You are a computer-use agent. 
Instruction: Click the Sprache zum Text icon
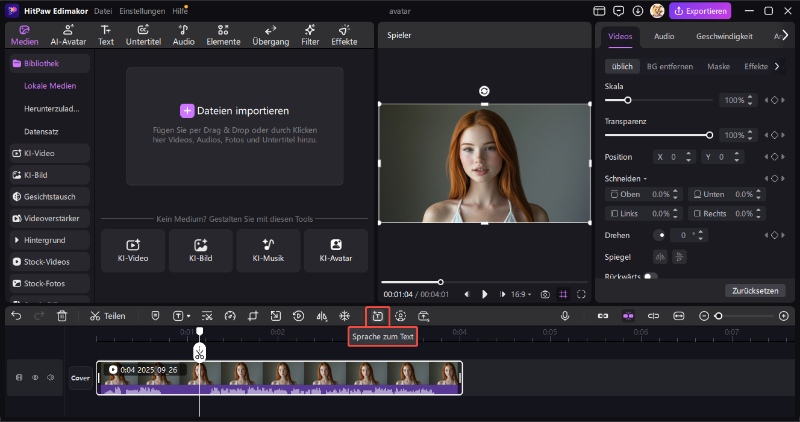tap(377, 316)
